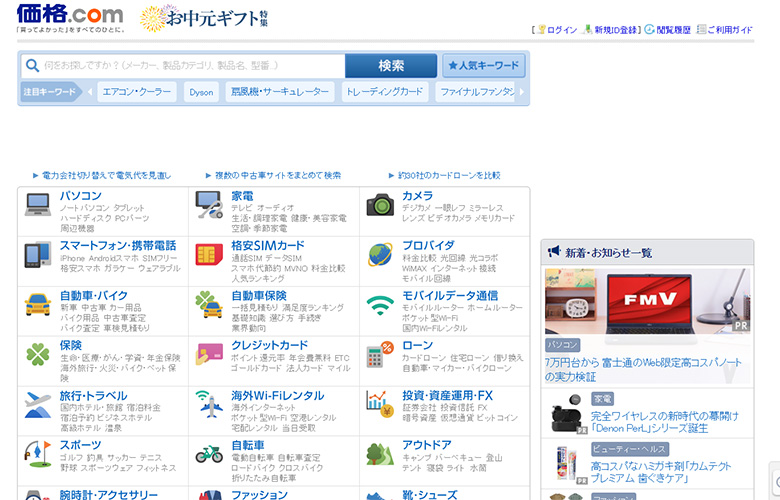Viewport: 780px width, 500px height.
Task: Click the iPhone sublink under スマートフォン
Action: (x=73, y=258)
